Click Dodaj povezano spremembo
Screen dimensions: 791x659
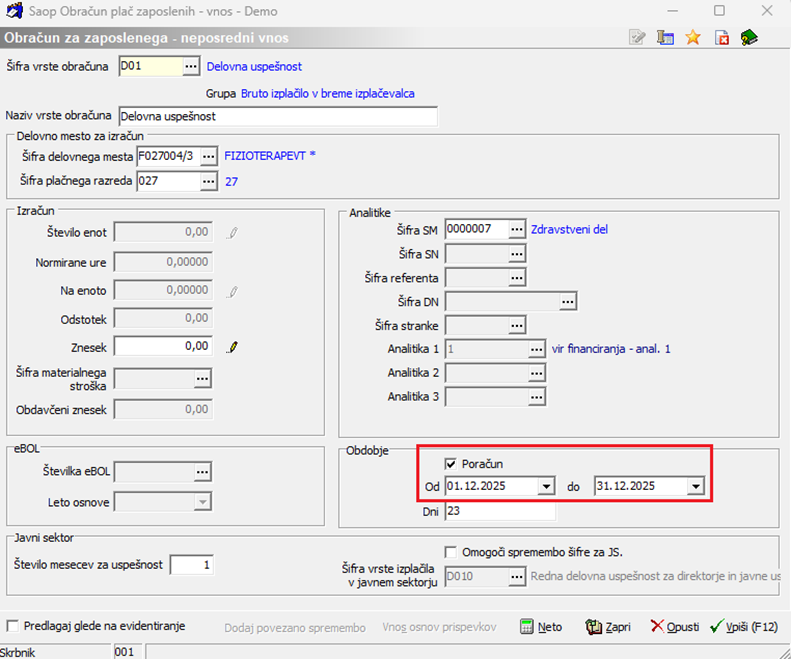295,628
